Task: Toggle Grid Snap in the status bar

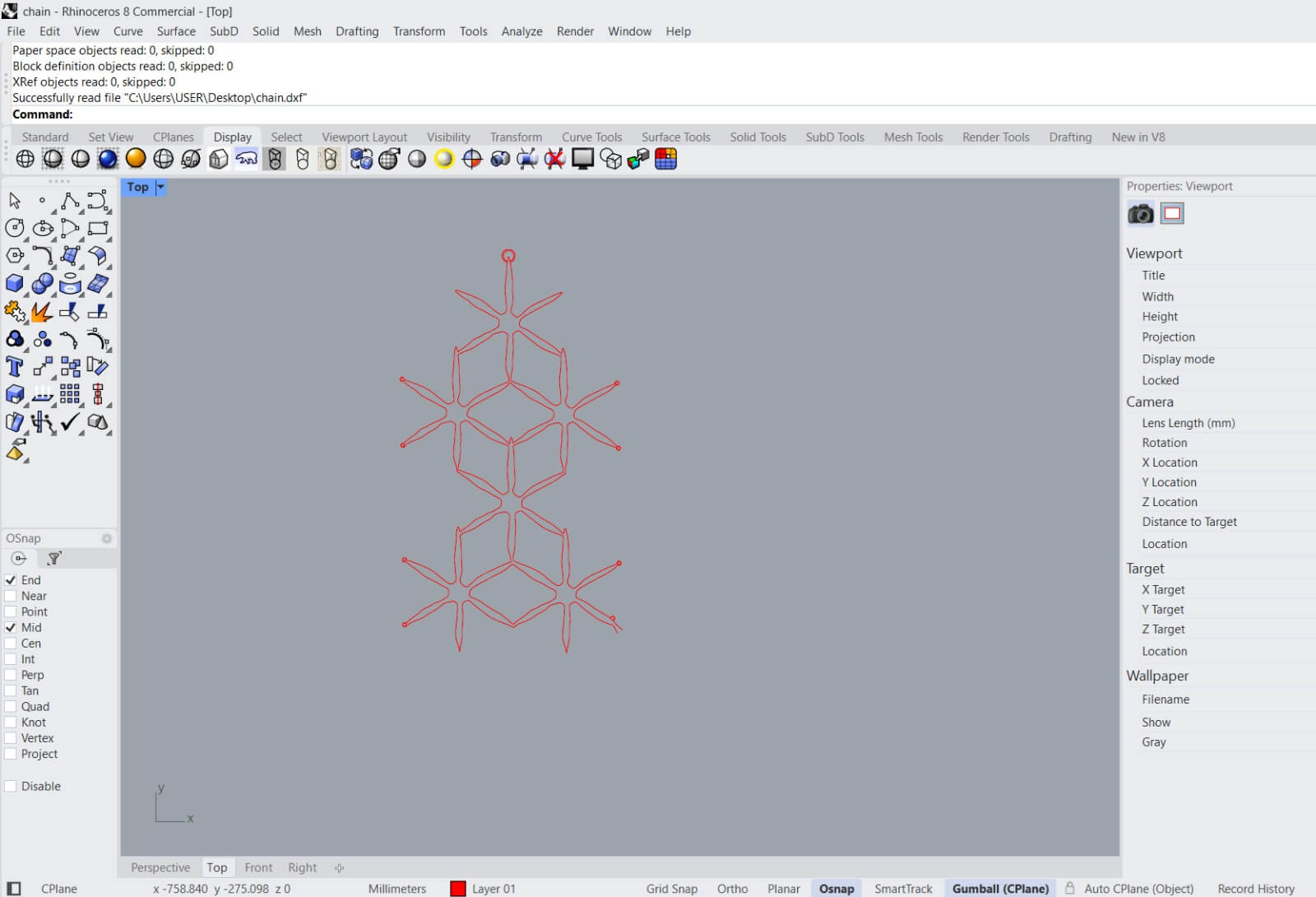Action: pos(671,889)
